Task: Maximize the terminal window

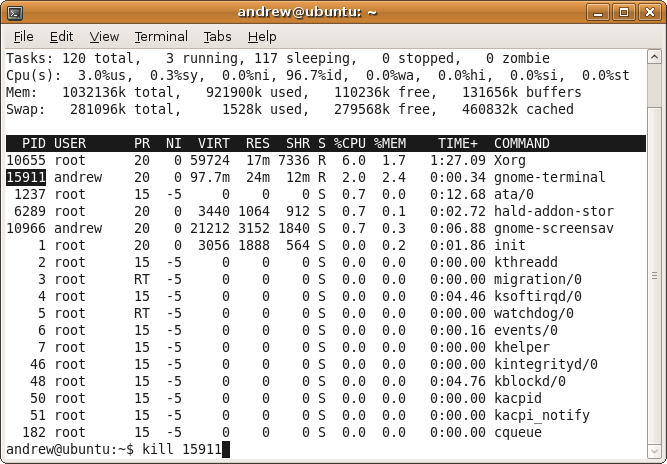Action: (624, 12)
